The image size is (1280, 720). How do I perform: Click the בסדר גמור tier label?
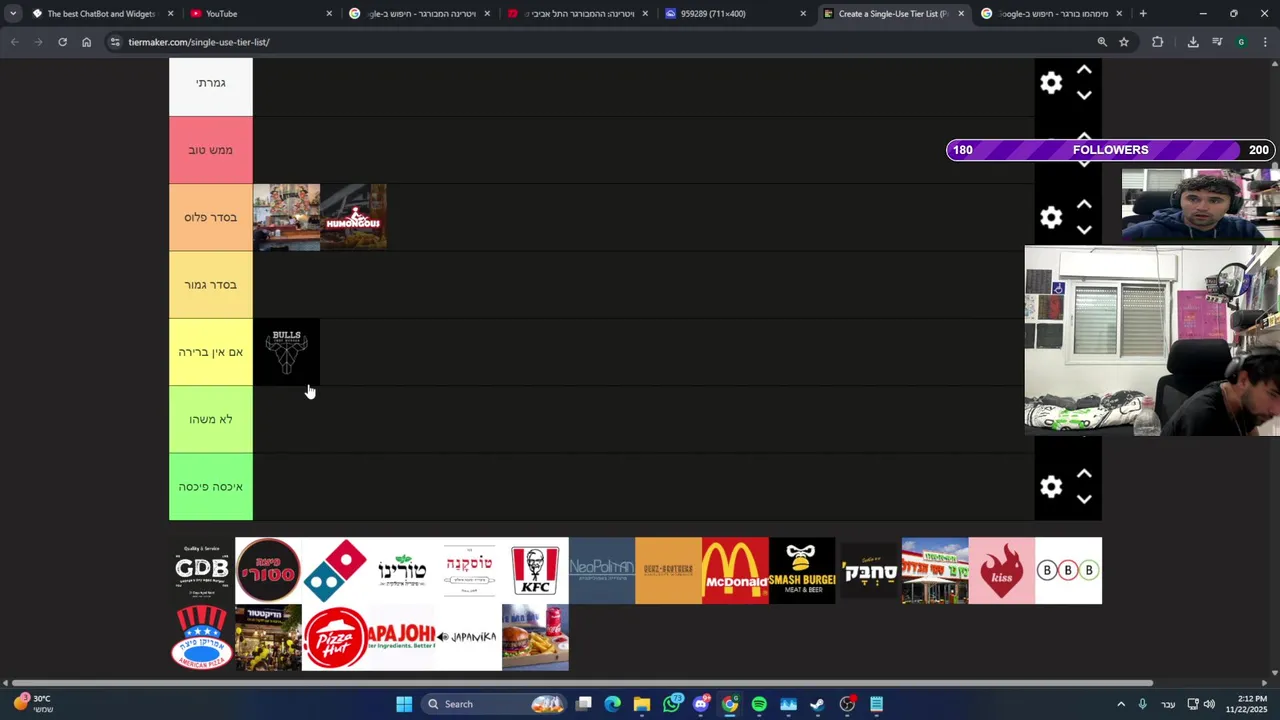210,285
